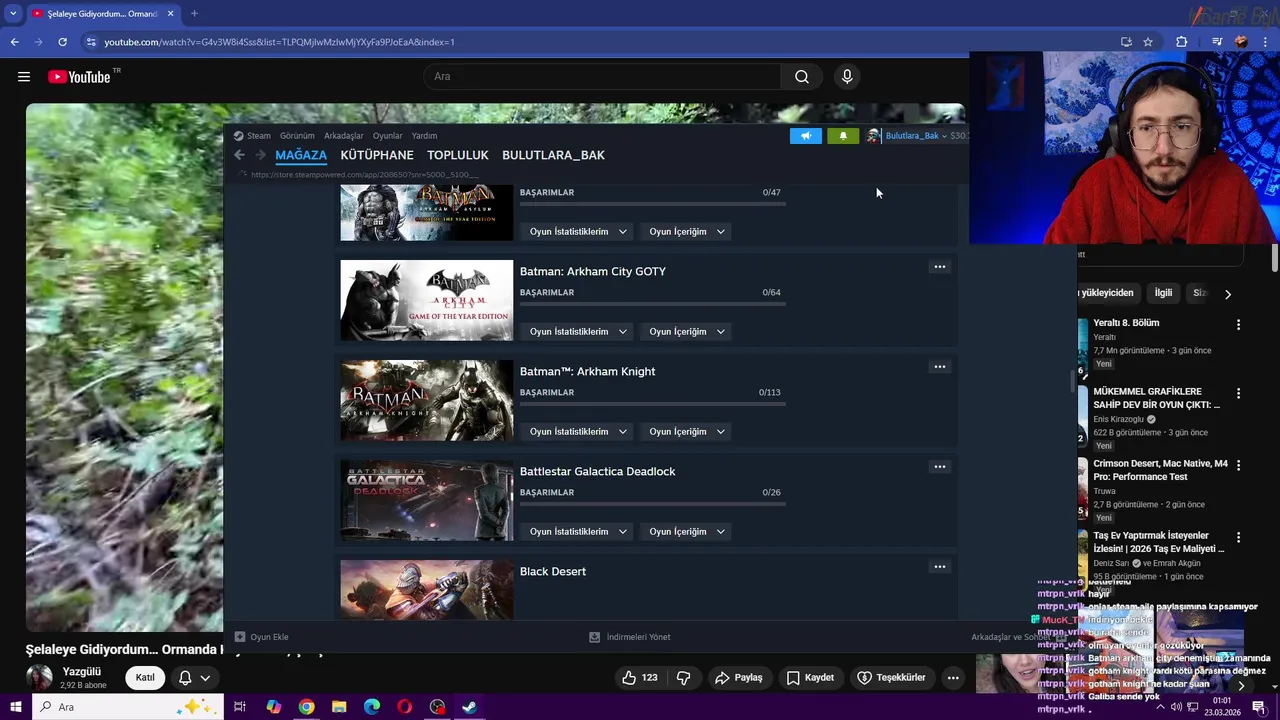Image resolution: width=1280 pixels, height=720 pixels.
Task: Switch to the MAĞAZA tab
Action: coord(301,155)
